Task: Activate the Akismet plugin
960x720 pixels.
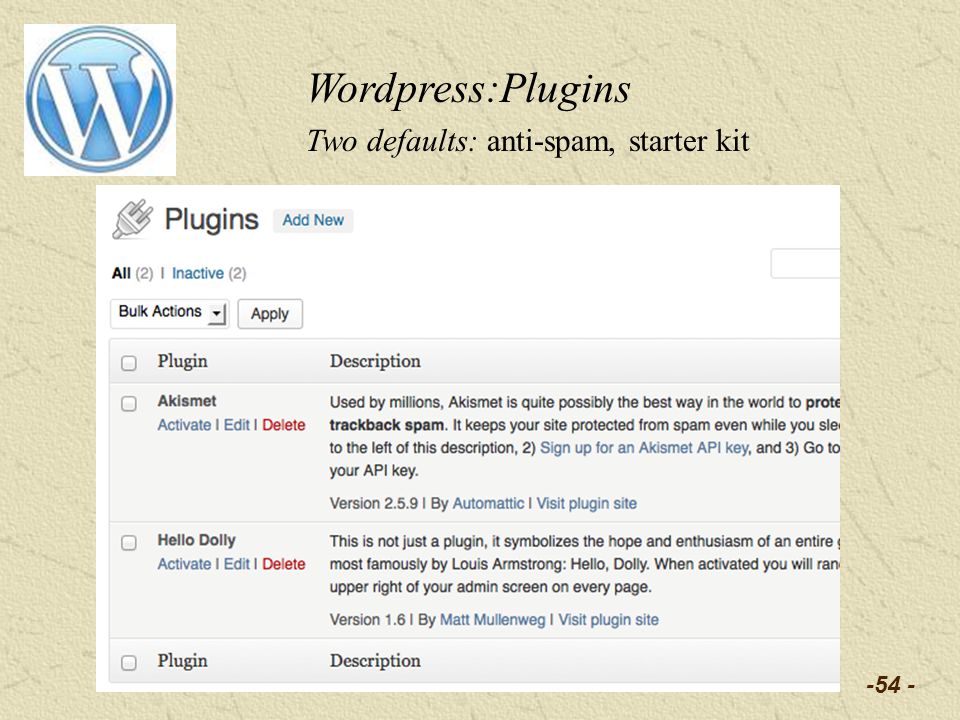Action: pos(184,425)
